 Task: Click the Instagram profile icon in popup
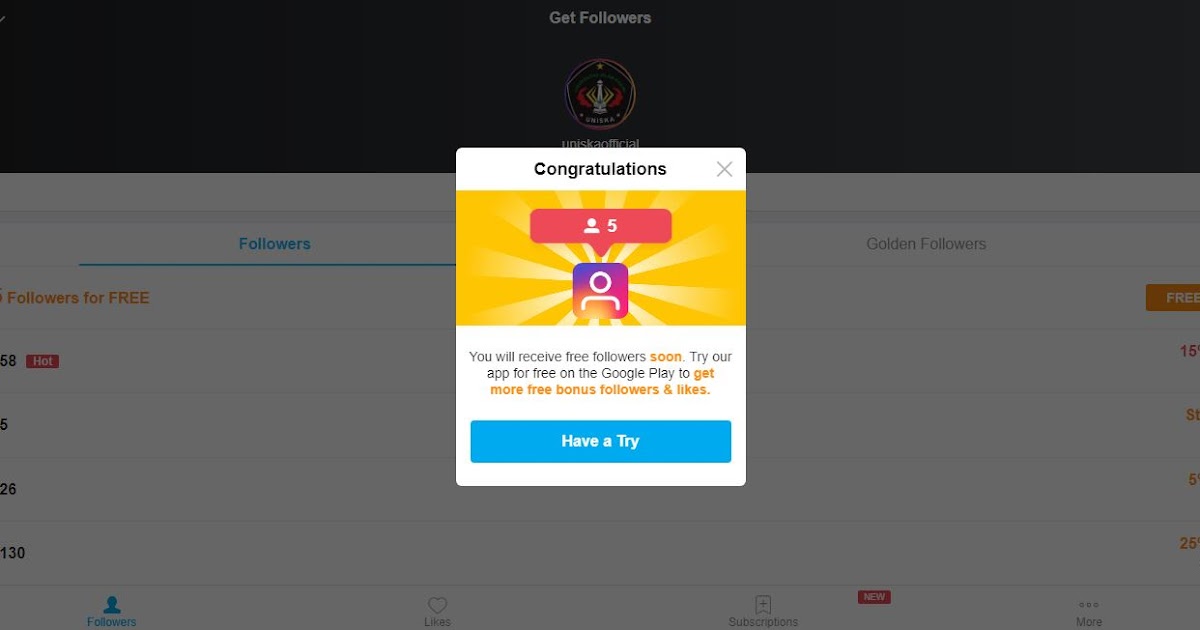[x=600, y=291]
